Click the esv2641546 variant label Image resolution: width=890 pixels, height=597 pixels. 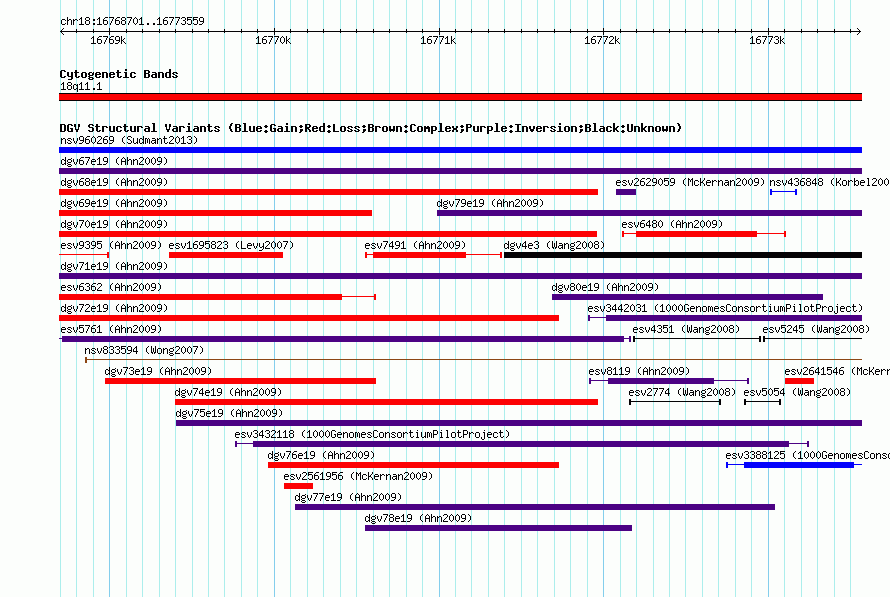pos(837,371)
